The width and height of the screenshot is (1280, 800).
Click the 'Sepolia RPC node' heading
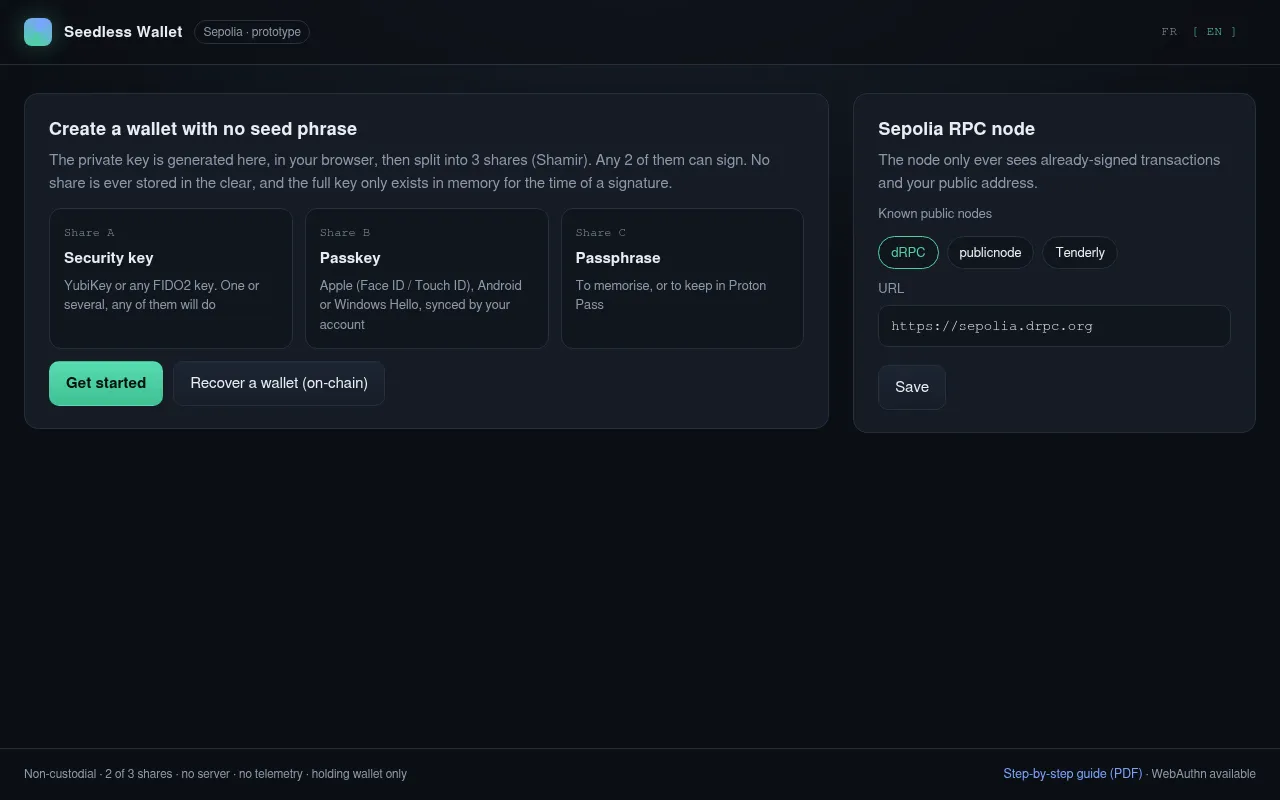(x=956, y=129)
